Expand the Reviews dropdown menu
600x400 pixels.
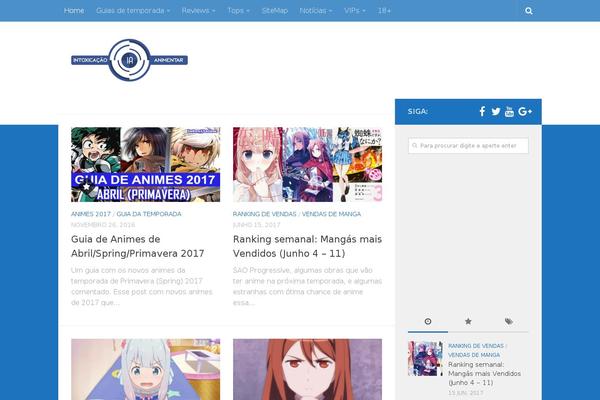pyautogui.click(x=198, y=11)
